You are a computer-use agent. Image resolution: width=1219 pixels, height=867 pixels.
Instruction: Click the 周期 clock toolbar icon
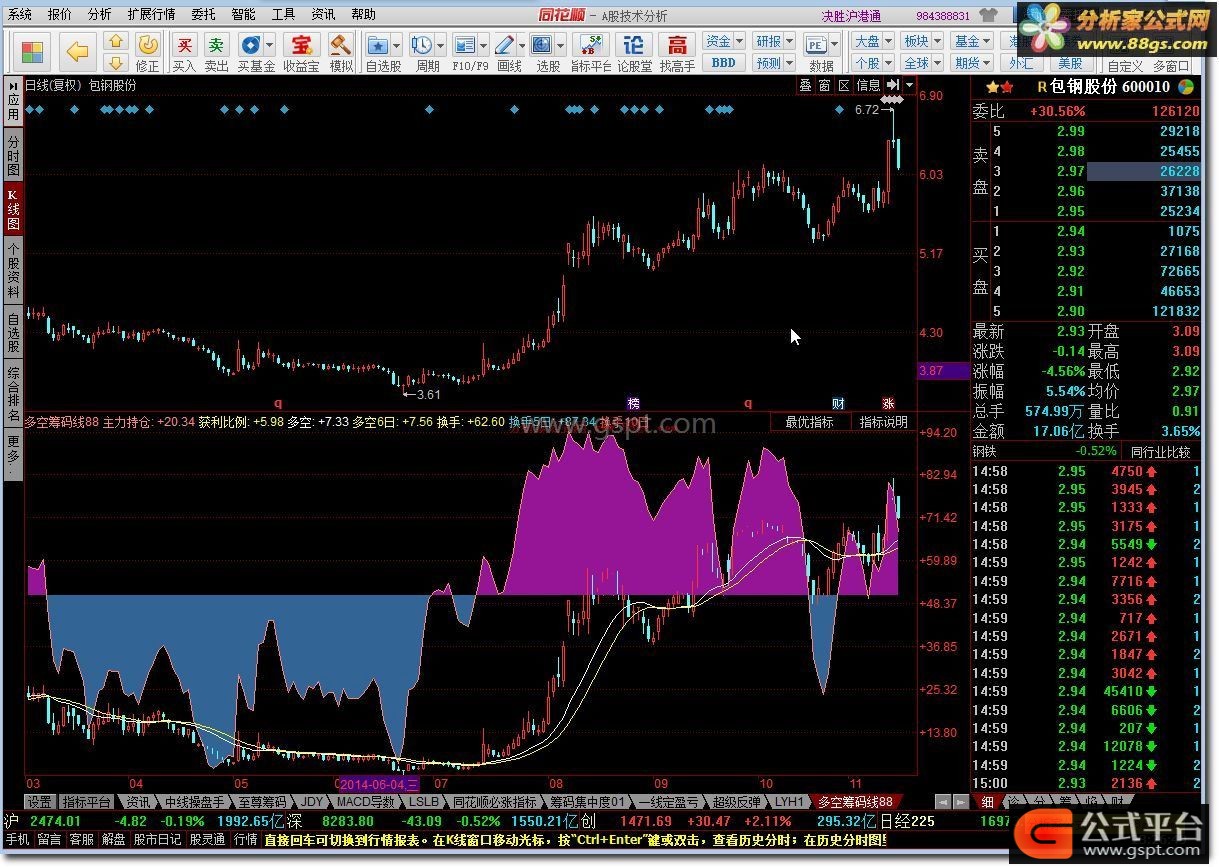pyautogui.click(x=427, y=52)
